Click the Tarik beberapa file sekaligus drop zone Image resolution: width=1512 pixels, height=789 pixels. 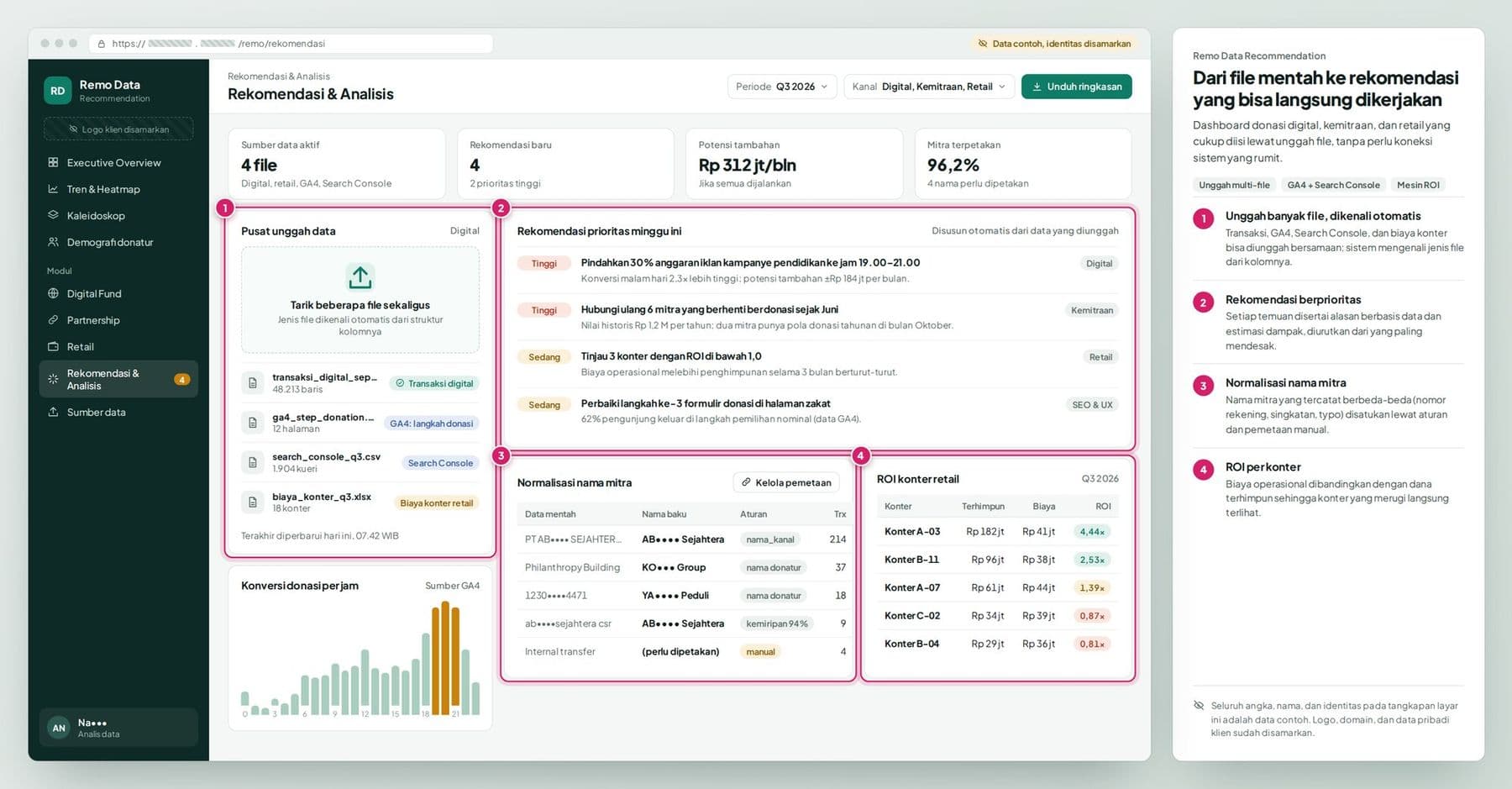[360, 300]
